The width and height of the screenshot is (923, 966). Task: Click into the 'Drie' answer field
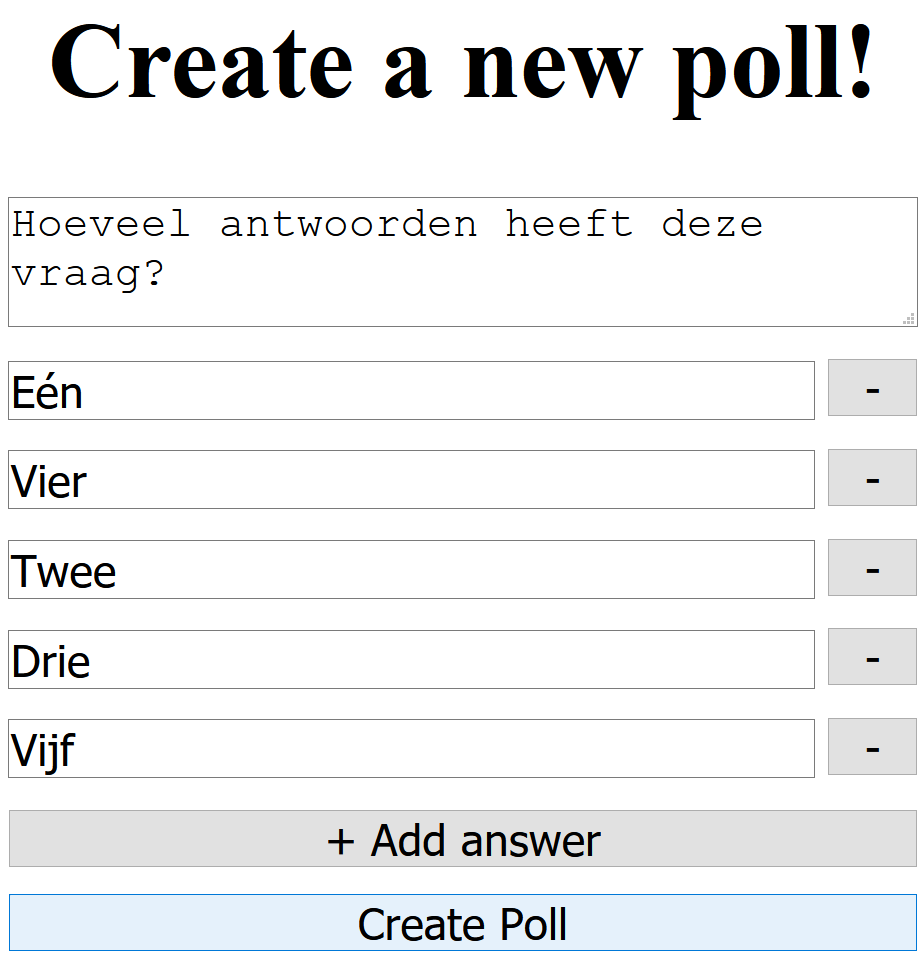pos(411,659)
